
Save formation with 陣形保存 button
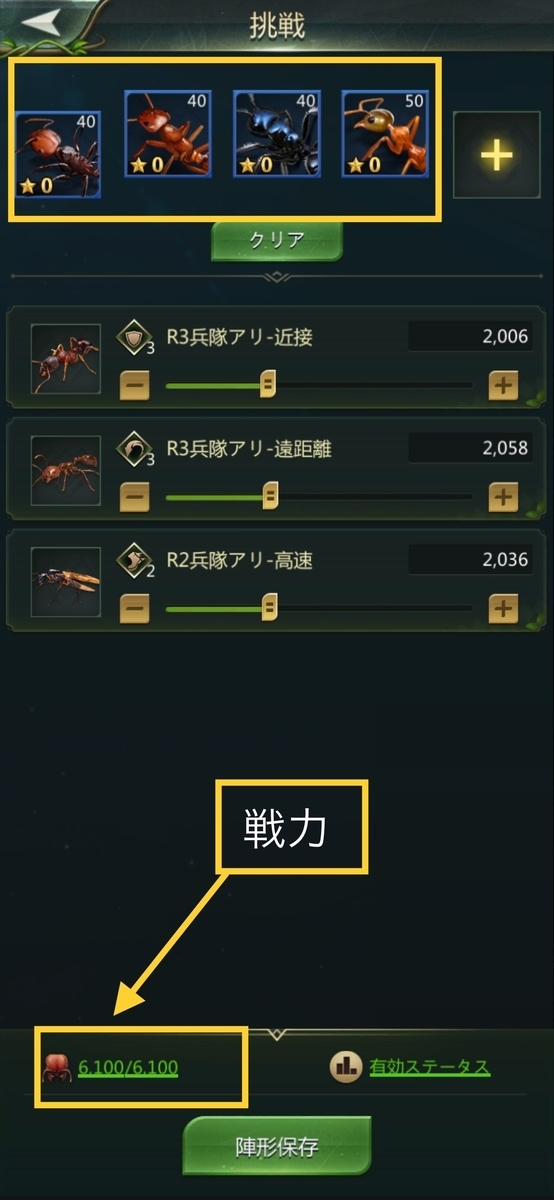point(277,1146)
